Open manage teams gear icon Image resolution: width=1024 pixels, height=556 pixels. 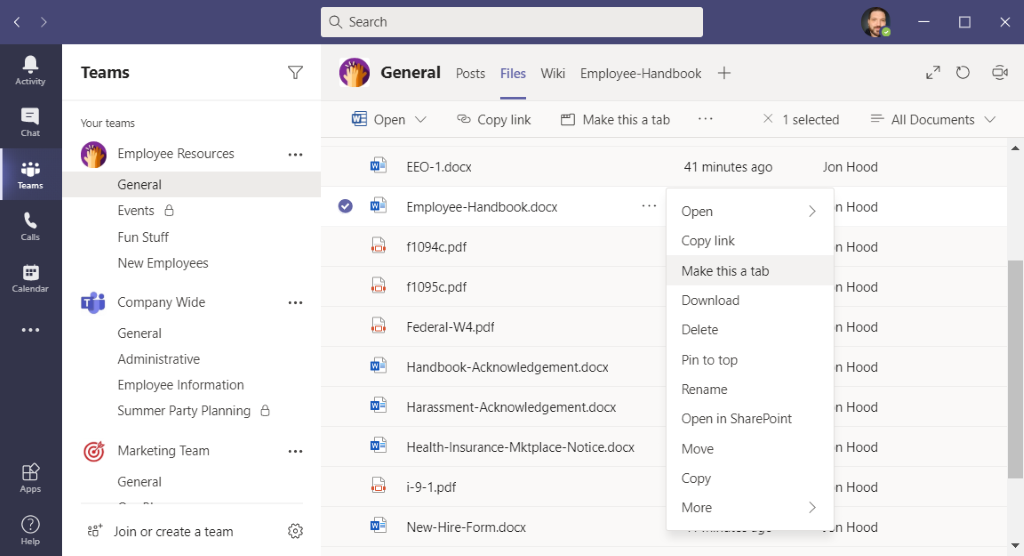tap(295, 531)
